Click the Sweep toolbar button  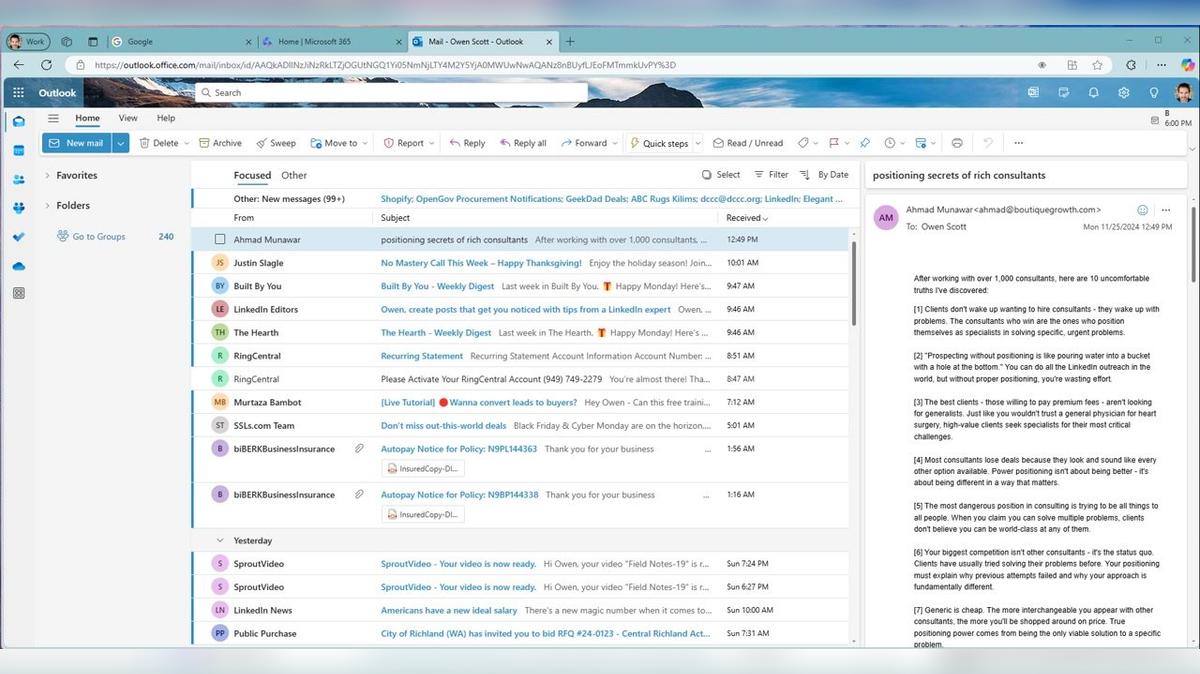pyautogui.click(x=276, y=143)
